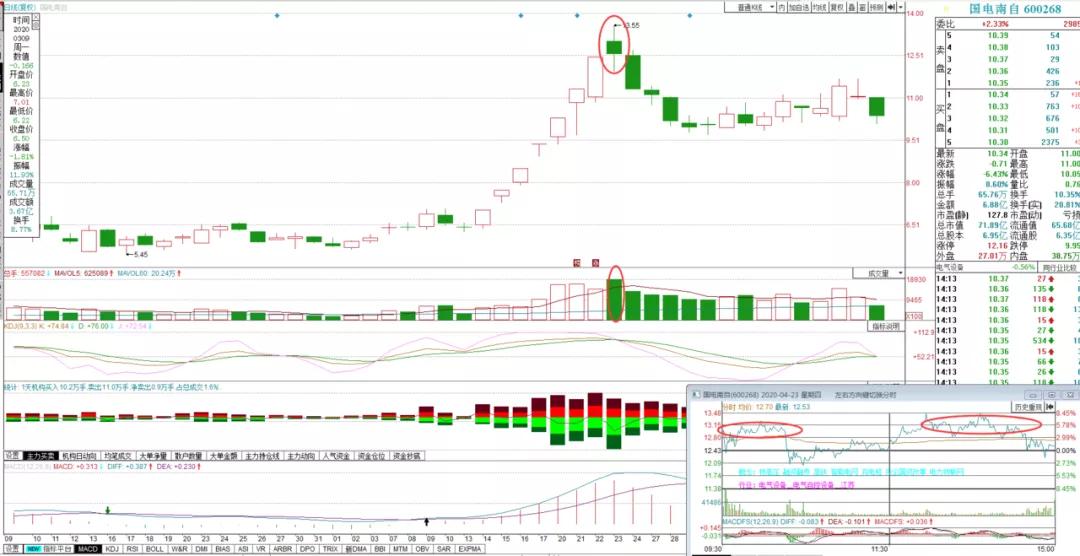Screen dimensions: 1080x556
Task: Select the 主力买卖 tab
Action: coord(41,455)
